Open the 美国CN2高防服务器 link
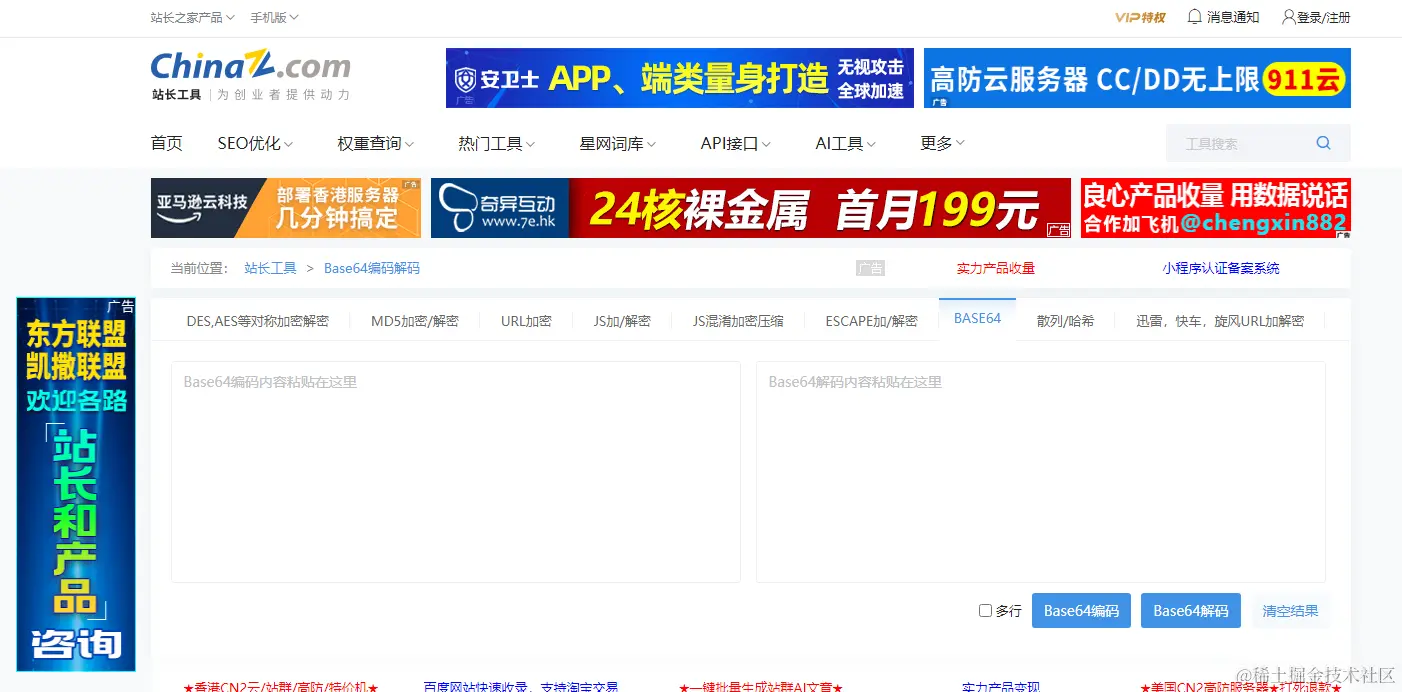 (x=1241, y=686)
